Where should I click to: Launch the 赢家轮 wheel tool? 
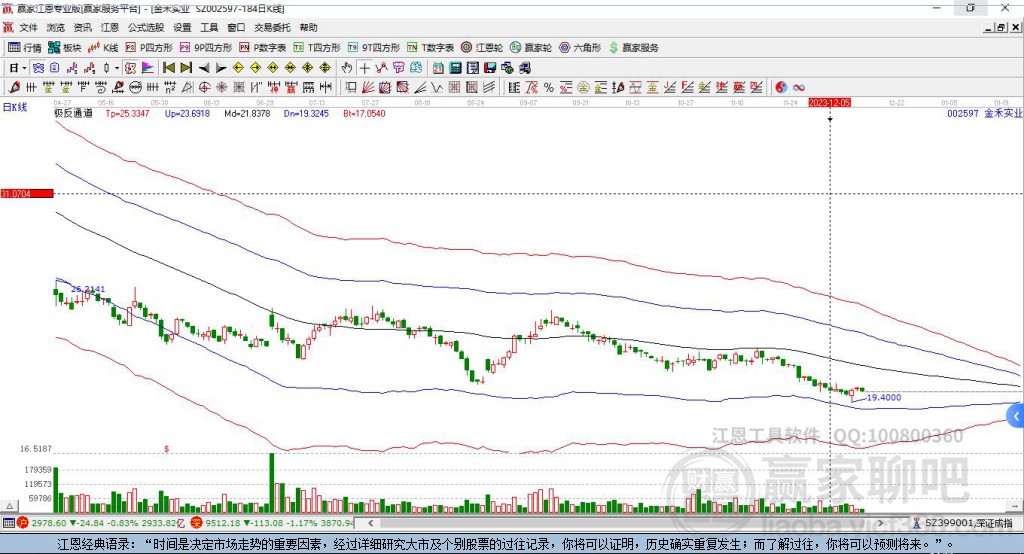tap(531, 48)
